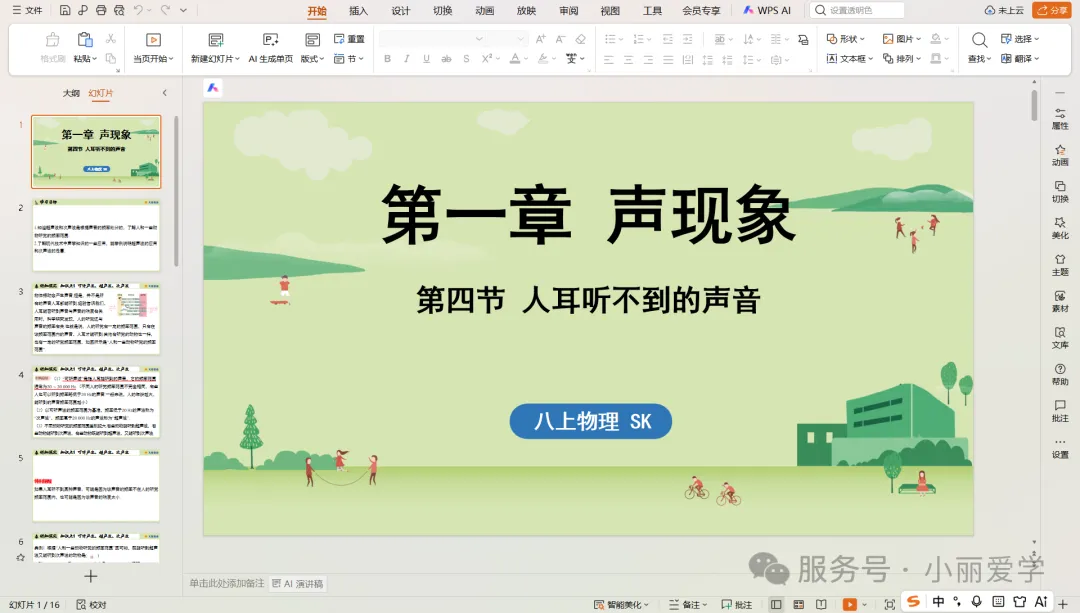
Task: Click the Save icon in title bar
Action: coord(65,10)
